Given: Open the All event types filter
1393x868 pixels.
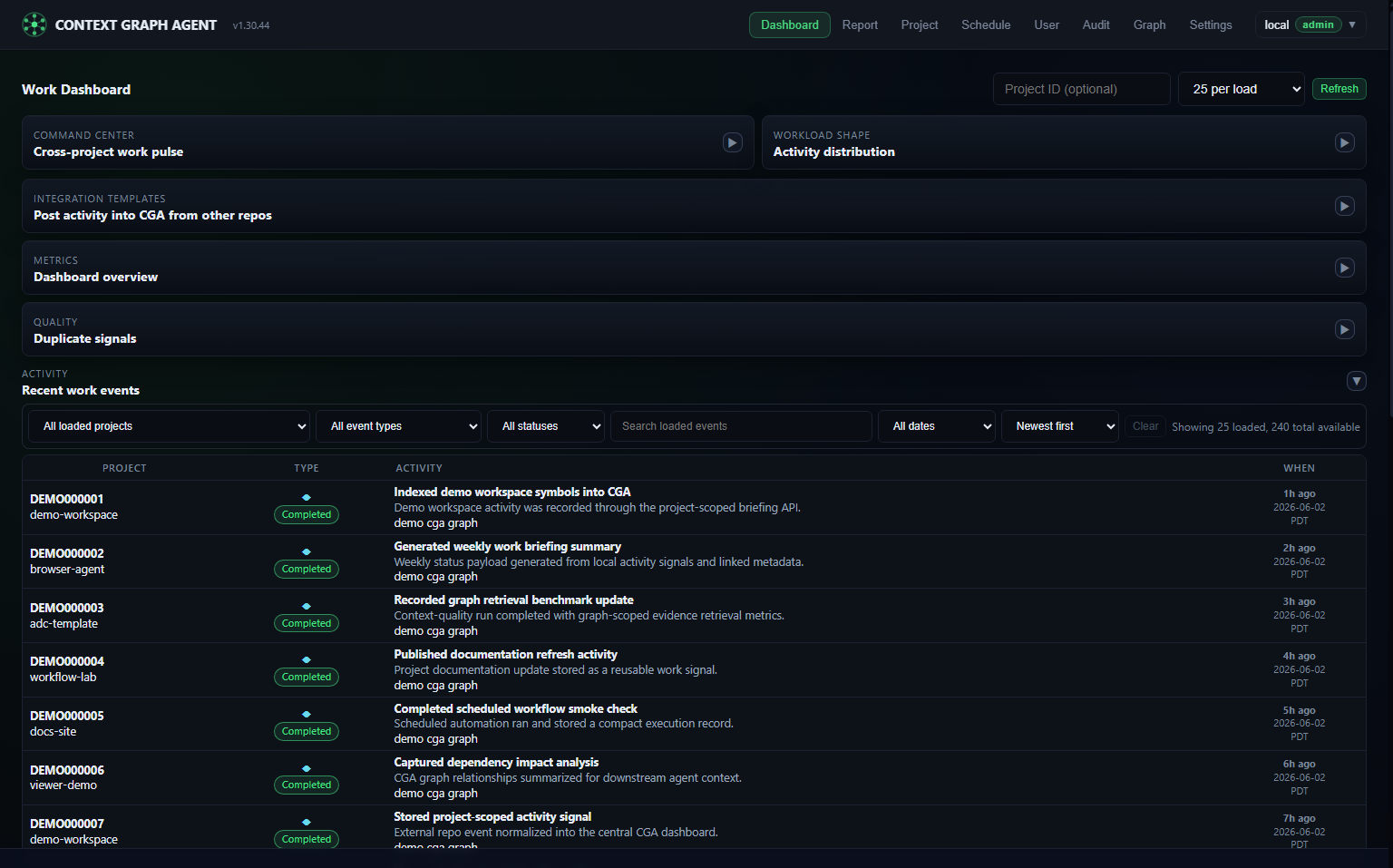Looking at the screenshot, I should tap(399, 426).
